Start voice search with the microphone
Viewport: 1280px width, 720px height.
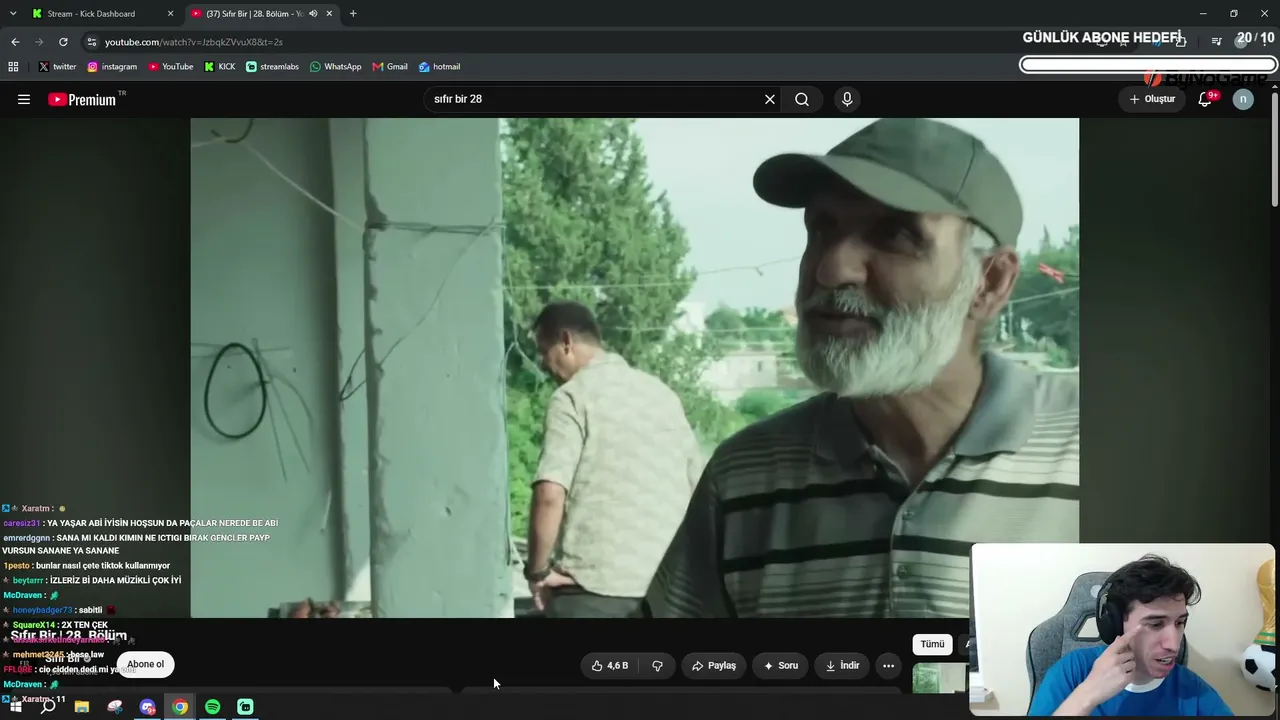[847, 99]
